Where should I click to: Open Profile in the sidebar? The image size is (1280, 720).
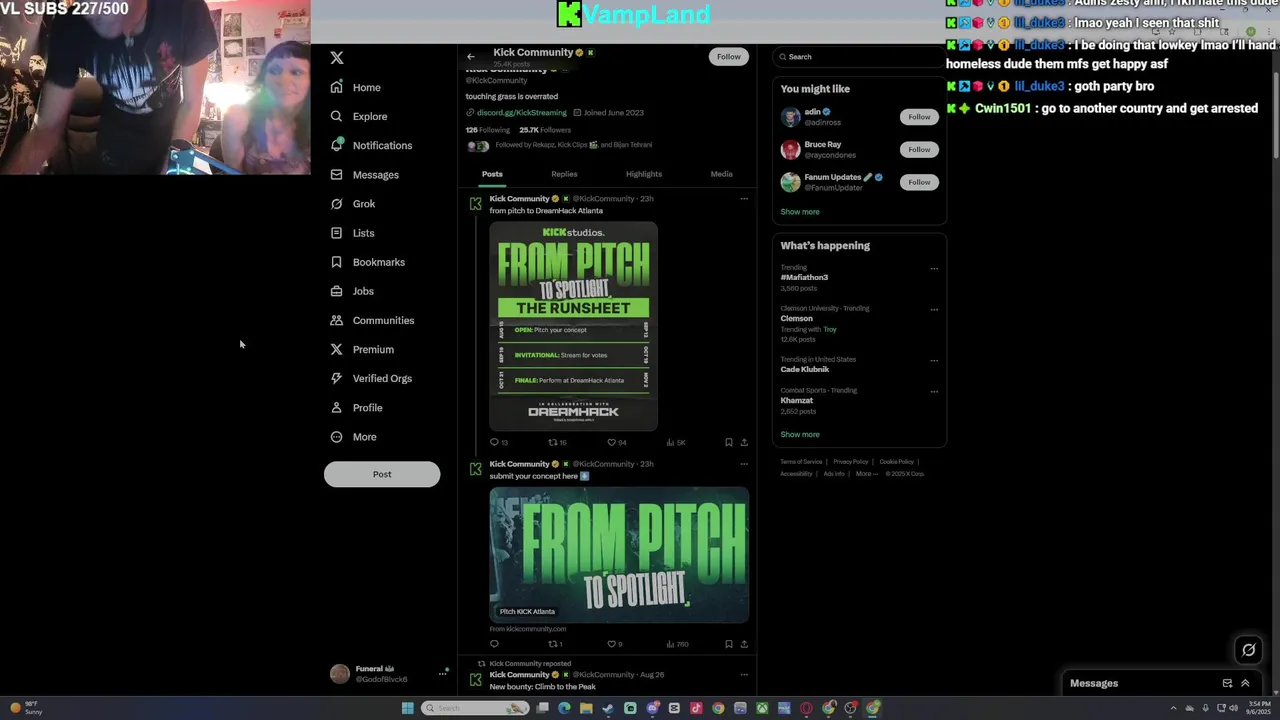pyautogui.click(x=357, y=408)
